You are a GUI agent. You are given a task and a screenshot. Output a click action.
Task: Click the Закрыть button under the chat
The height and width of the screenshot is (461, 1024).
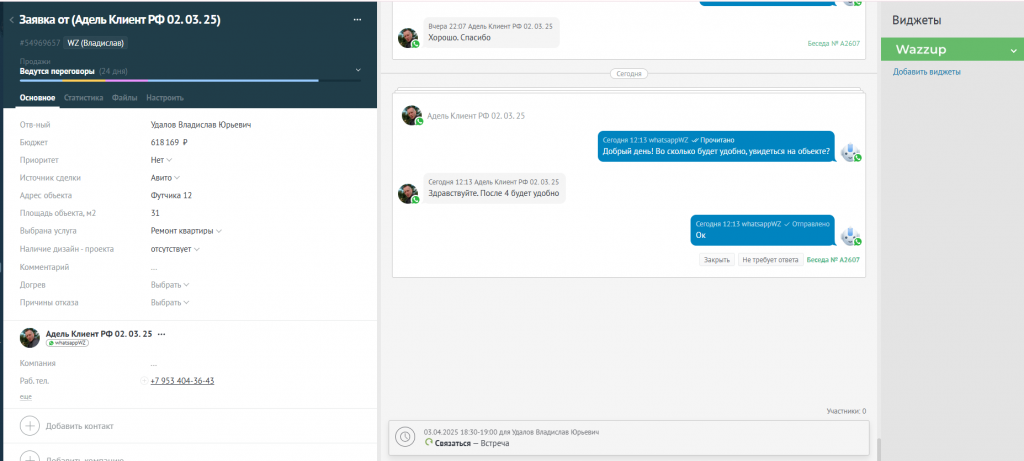(716, 259)
